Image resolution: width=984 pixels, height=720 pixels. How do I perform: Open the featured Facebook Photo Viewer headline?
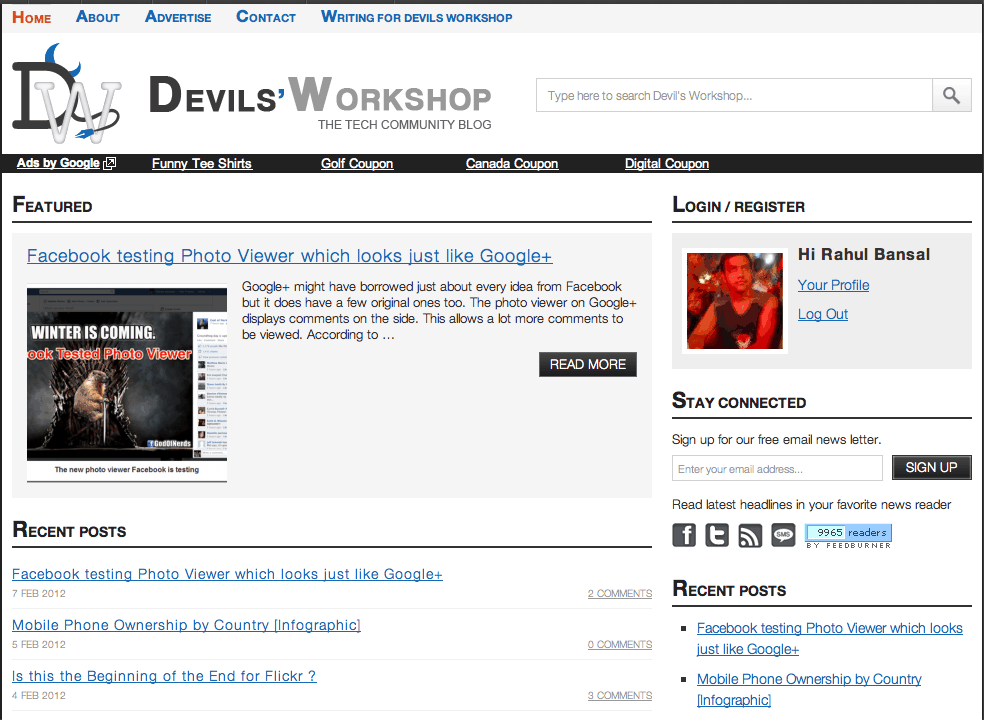pyautogui.click(x=289, y=256)
